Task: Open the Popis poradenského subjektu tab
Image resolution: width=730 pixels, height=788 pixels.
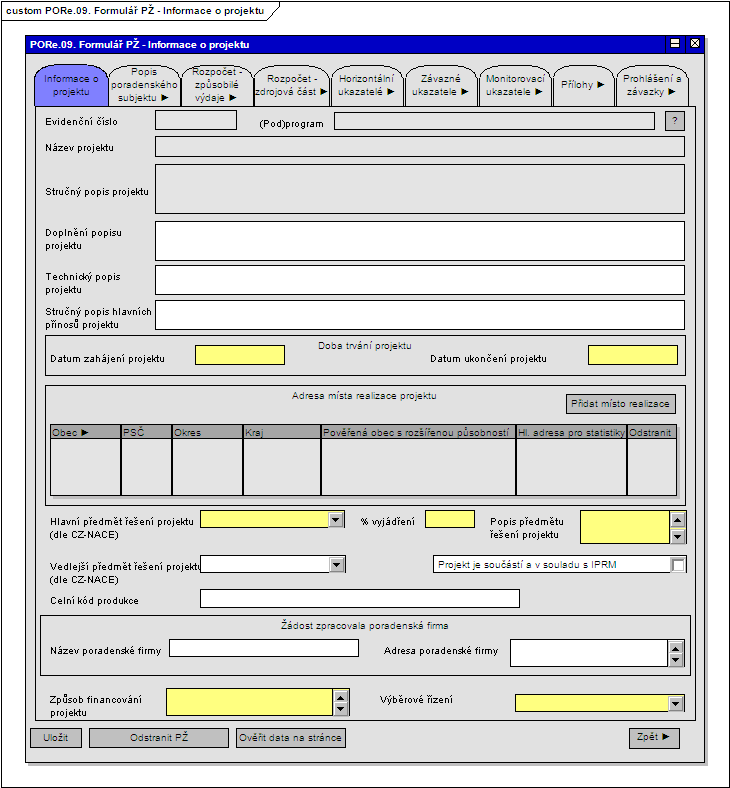Action: coord(144,85)
